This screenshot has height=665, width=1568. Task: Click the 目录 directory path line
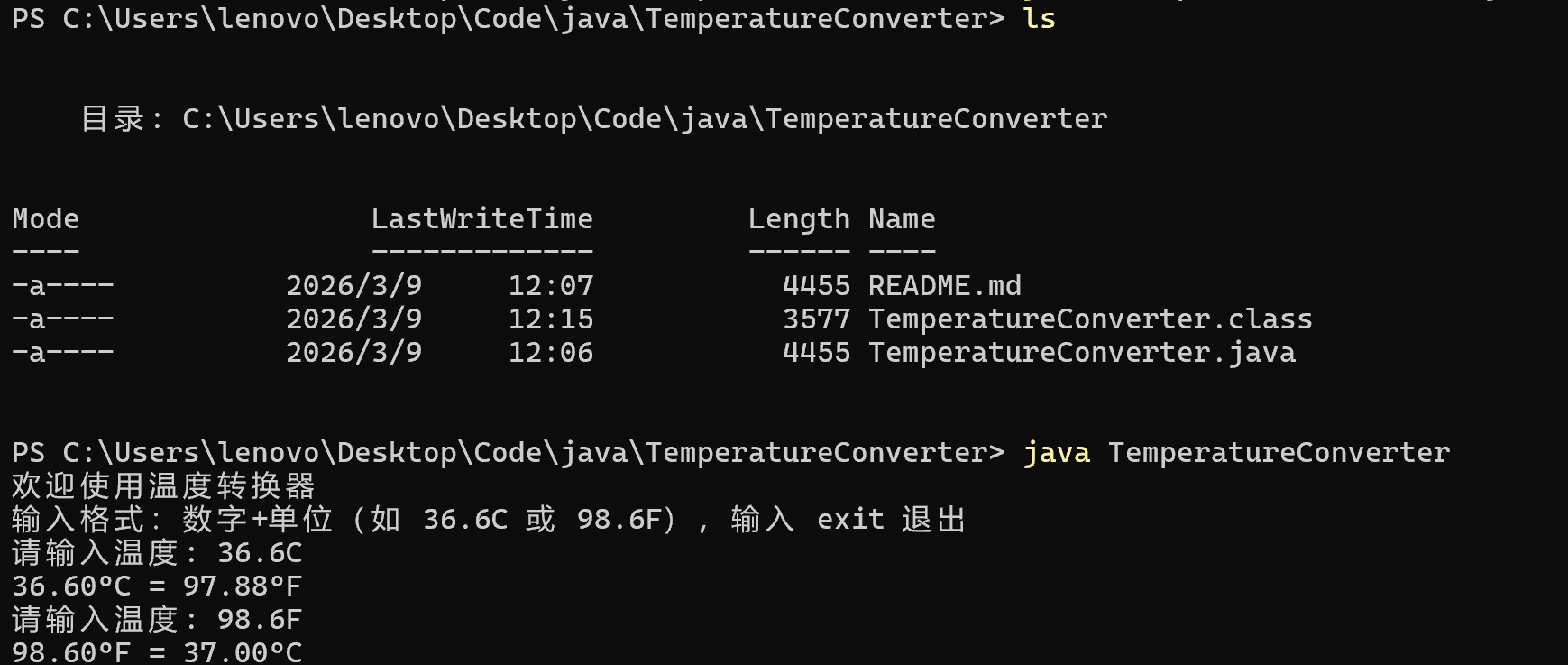(x=593, y=119)
